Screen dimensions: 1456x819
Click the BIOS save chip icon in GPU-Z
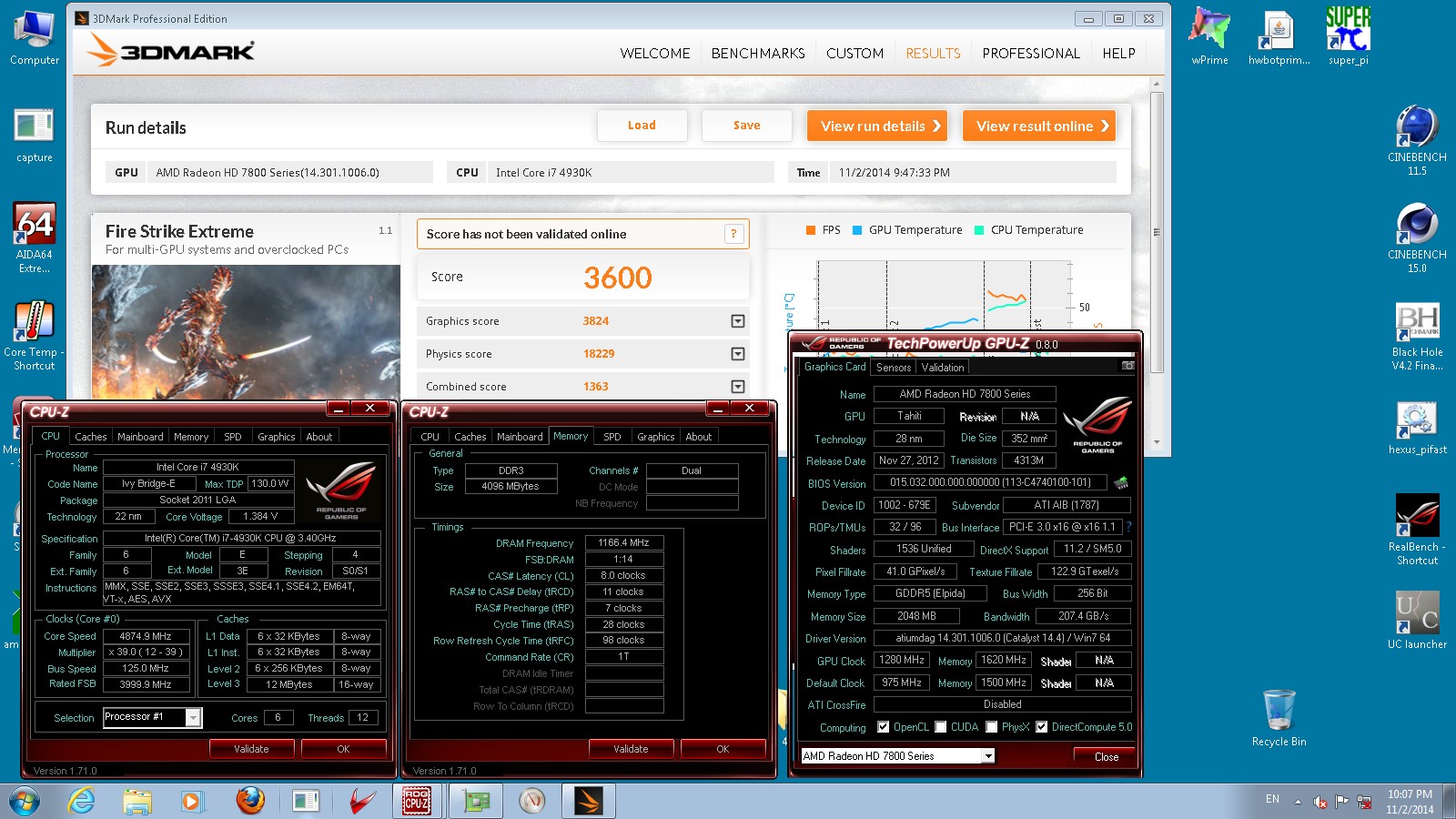coord(1121,482)
